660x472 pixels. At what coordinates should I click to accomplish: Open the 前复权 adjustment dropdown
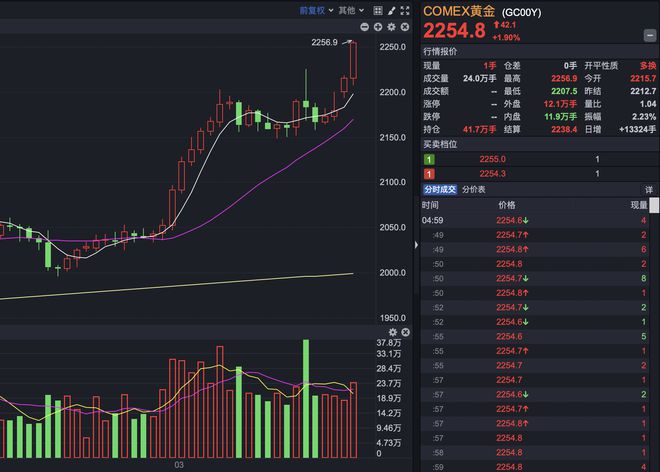[316, 11]
